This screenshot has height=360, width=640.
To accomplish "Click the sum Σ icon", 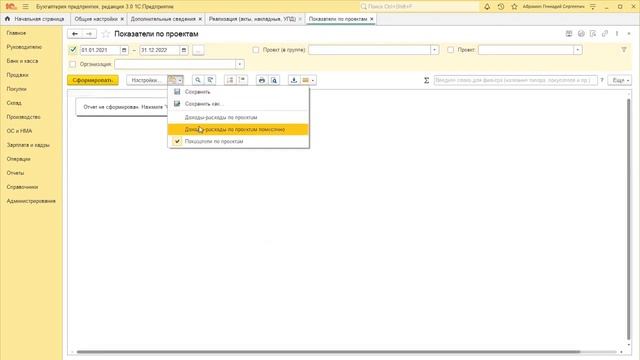I will (426, 80).
